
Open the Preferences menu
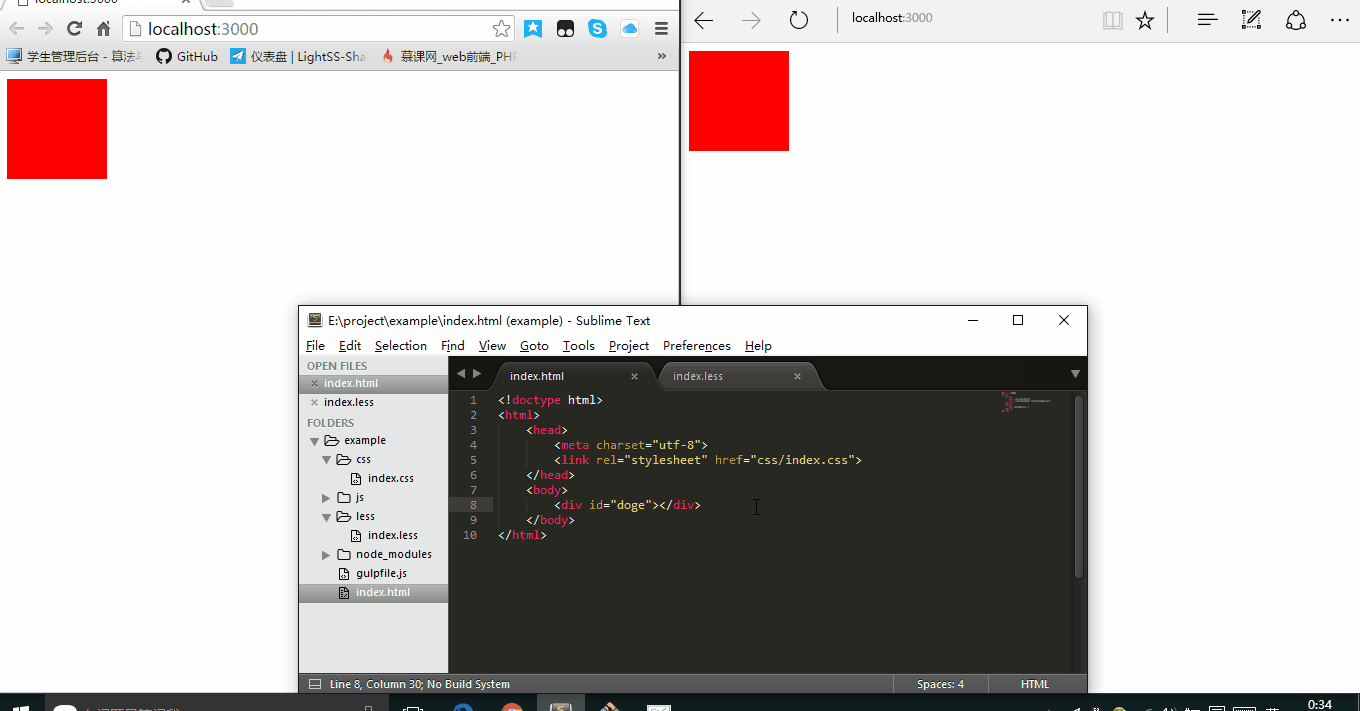pos(697,345)
